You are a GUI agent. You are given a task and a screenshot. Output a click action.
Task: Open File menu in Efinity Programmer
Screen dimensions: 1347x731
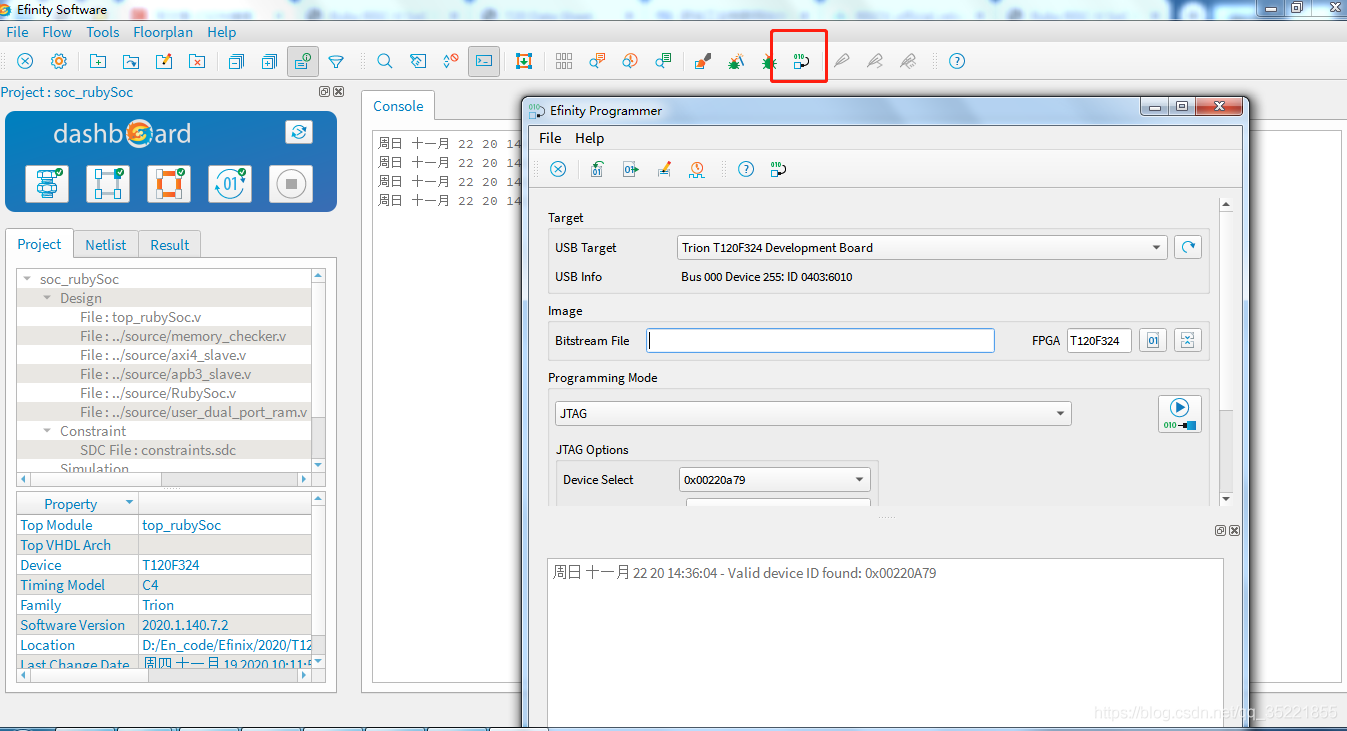pos(550,138)
